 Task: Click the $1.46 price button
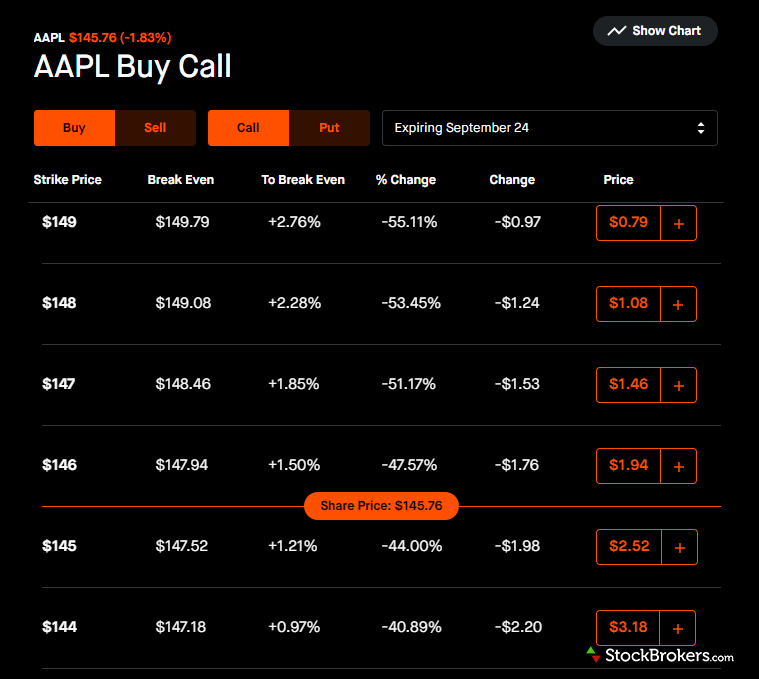click(x=628, y=384)
